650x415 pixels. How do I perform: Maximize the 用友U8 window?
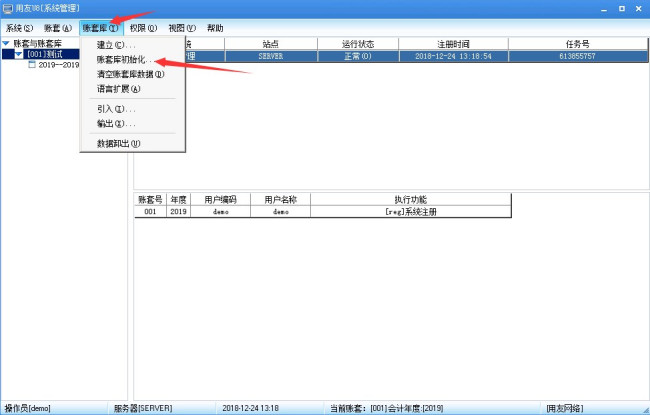[622, 9]
